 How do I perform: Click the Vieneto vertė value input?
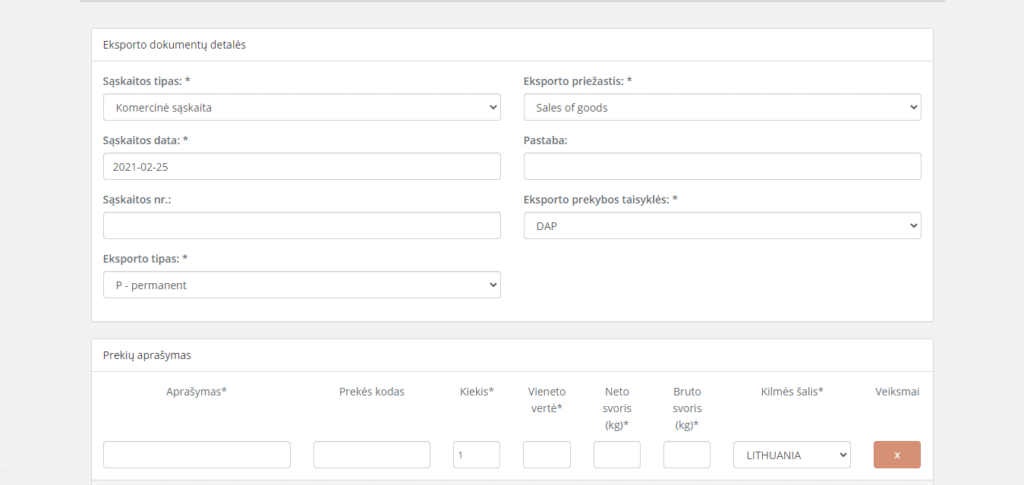546,455
